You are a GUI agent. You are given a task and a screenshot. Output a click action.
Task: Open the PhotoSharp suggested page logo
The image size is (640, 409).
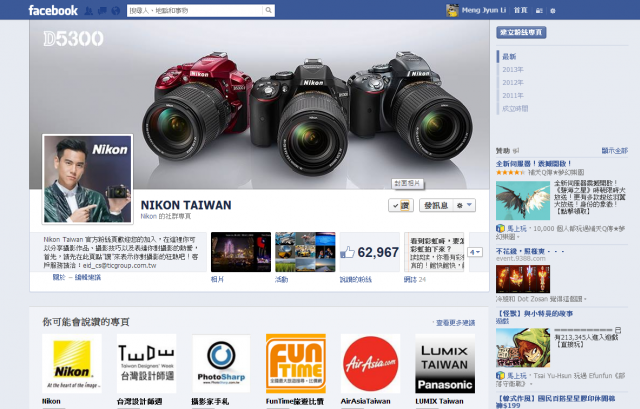pos(221,364)
